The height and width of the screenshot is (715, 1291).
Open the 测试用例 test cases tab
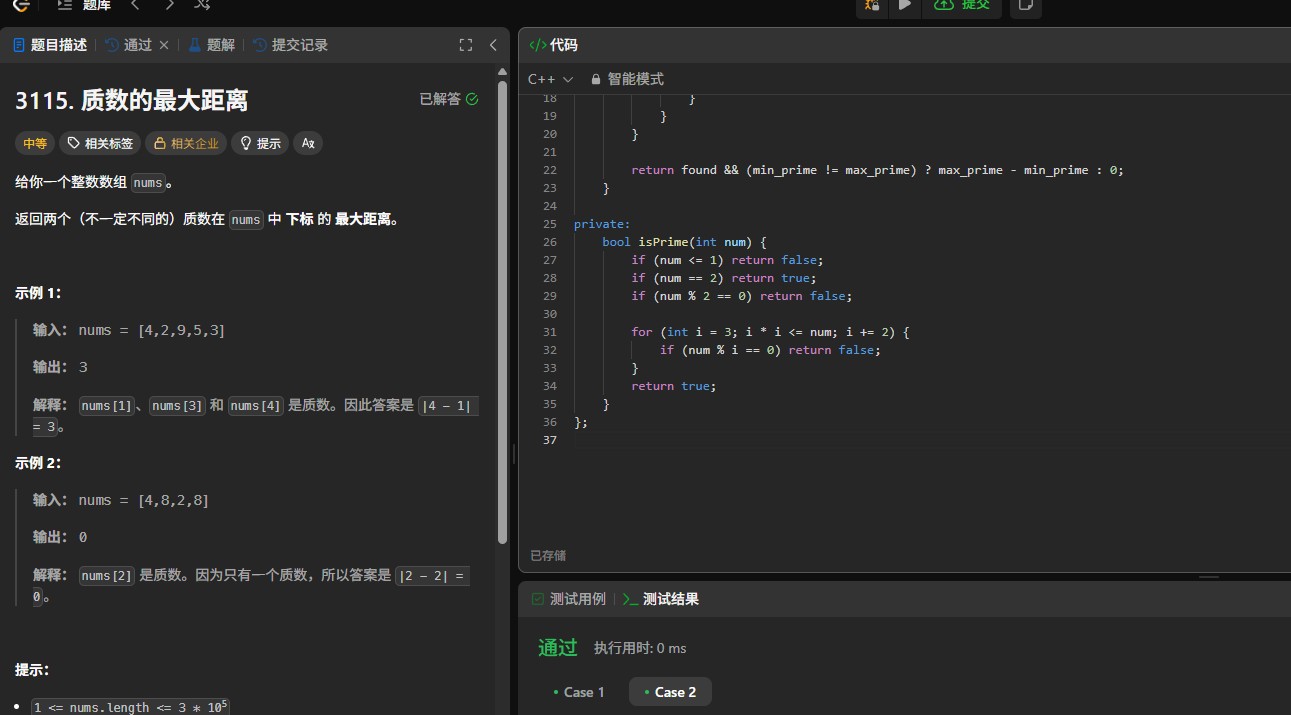[569, 599]
